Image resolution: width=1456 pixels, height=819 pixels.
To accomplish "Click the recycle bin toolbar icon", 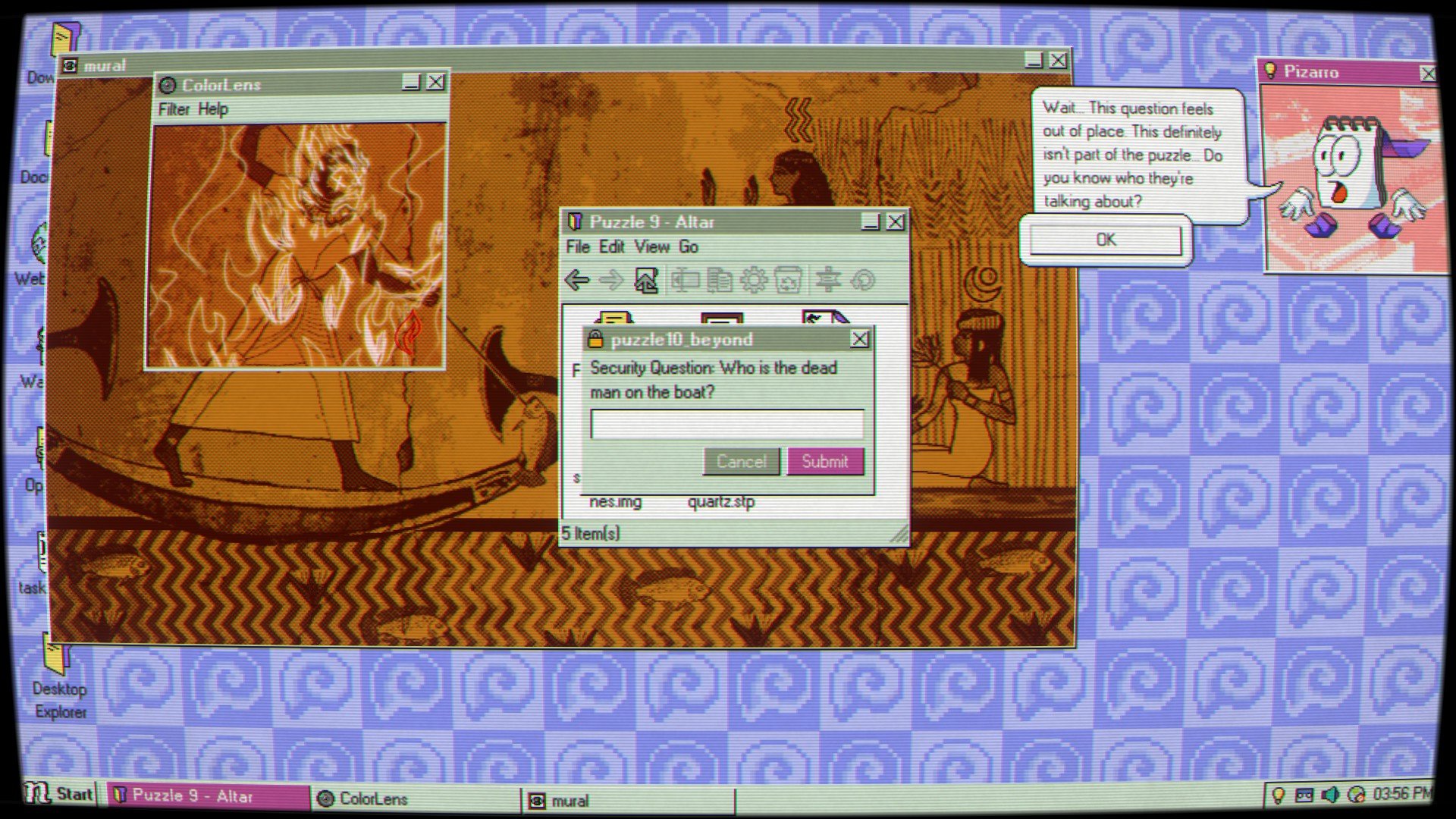I will point(788,281).
